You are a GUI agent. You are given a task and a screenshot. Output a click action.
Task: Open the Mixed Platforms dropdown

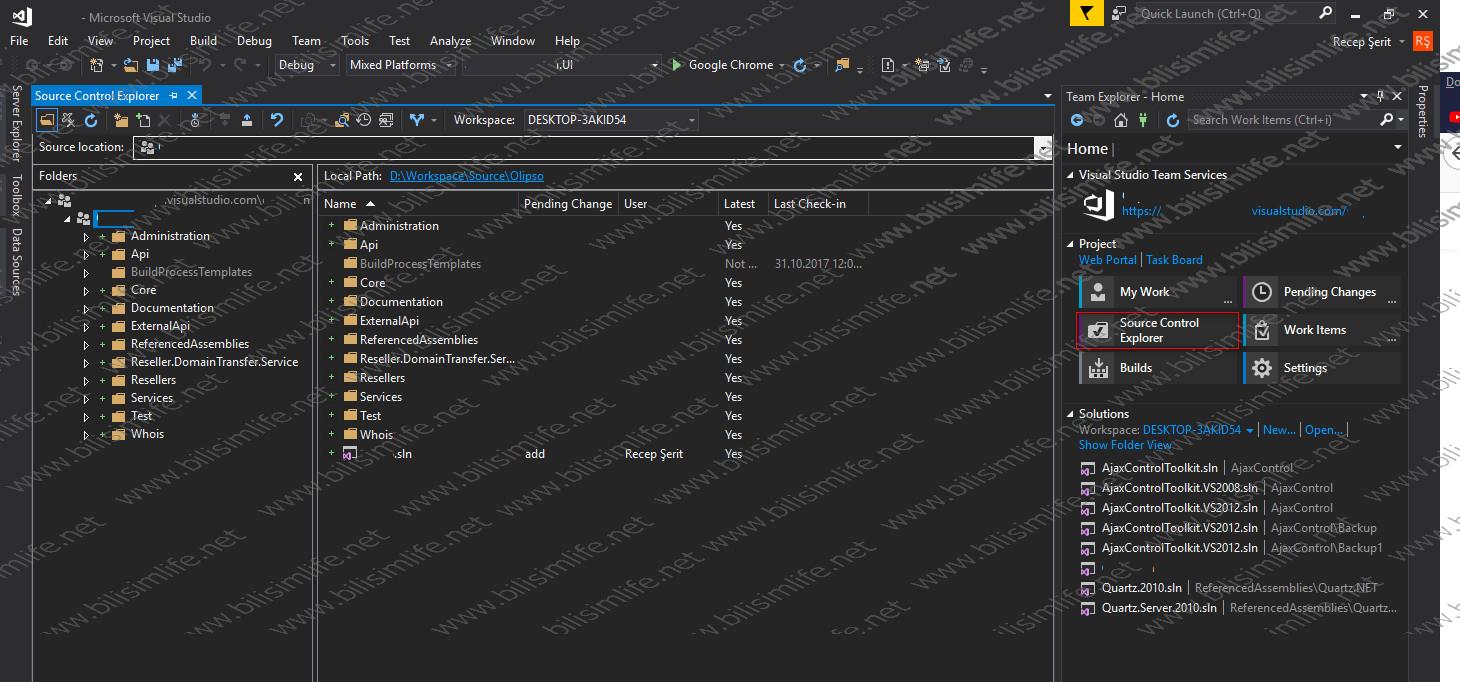click(x=400, y=65)
